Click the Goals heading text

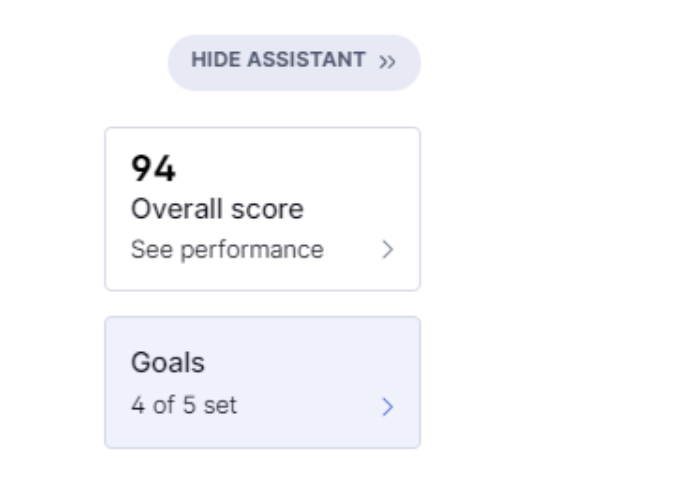pos(168,362)
